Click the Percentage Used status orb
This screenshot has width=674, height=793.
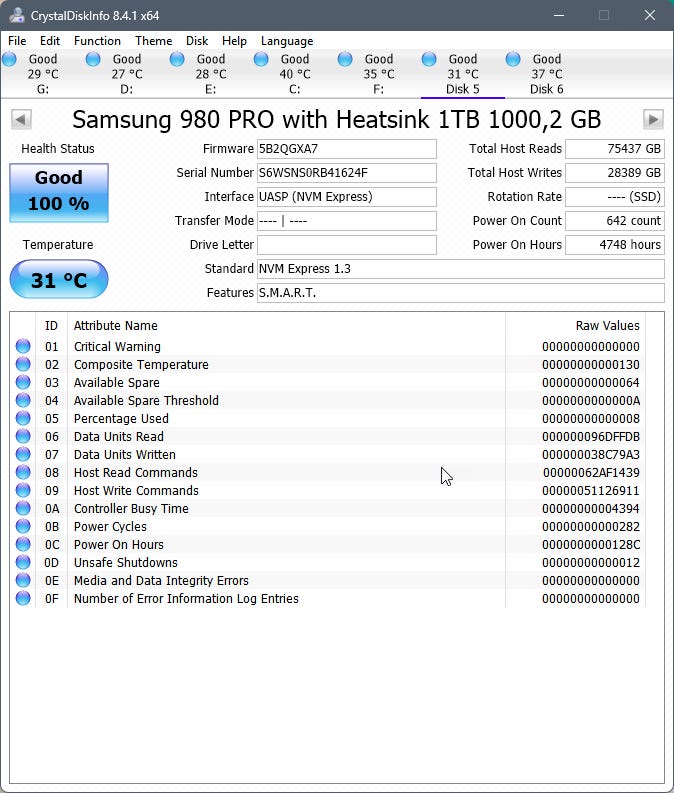pyautogui.click(x=23, y=419)
